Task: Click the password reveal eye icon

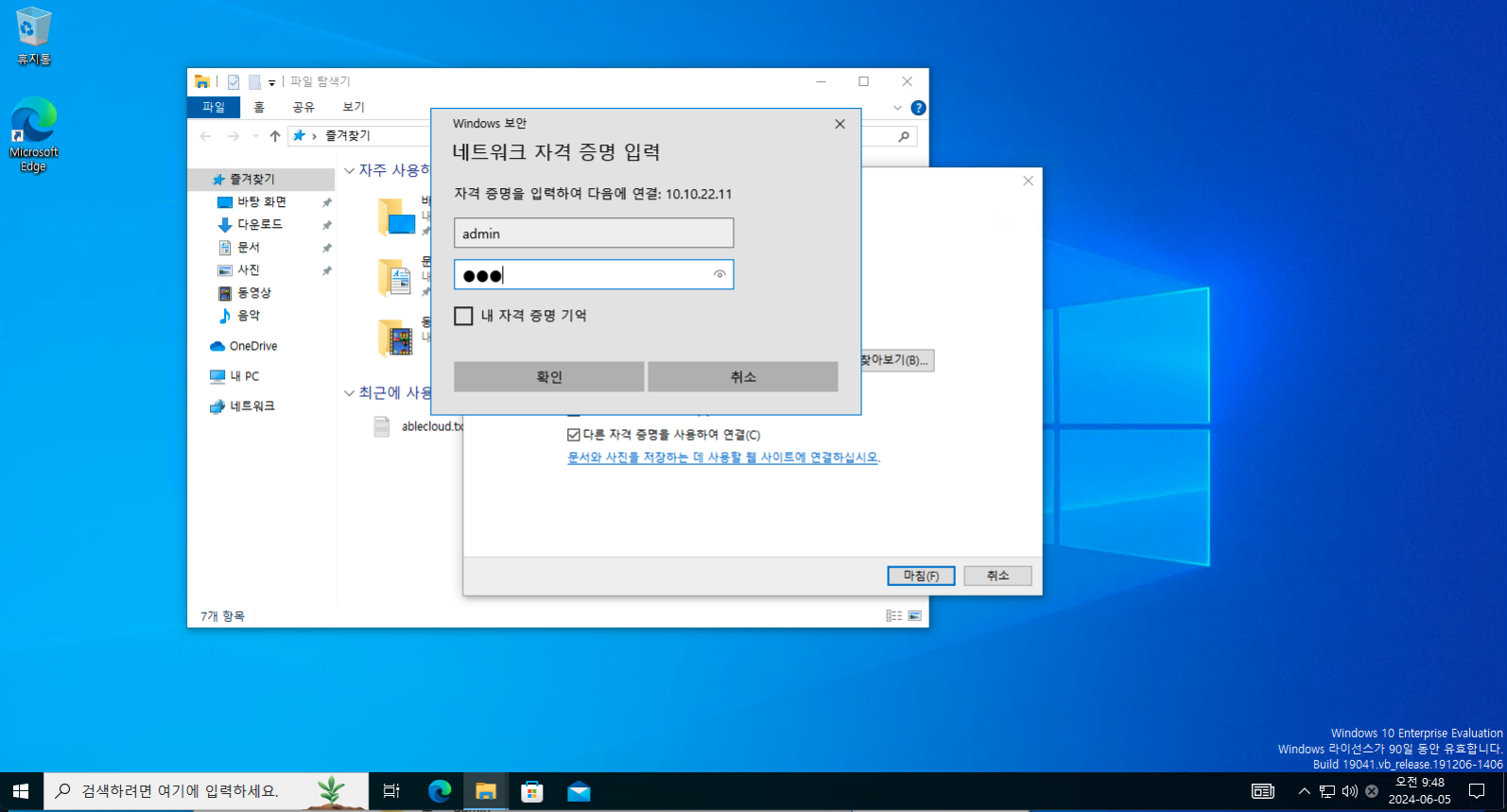Action: pos(719,275)
